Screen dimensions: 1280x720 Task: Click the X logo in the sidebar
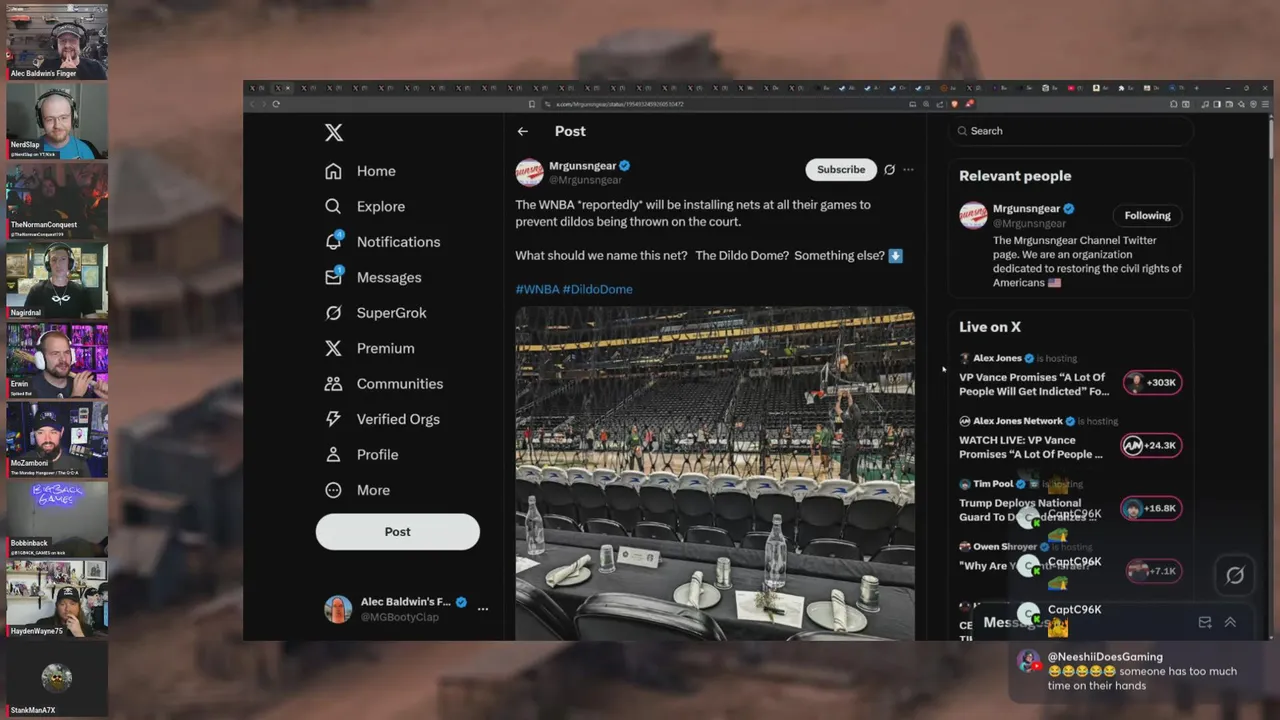coord(334,132)
